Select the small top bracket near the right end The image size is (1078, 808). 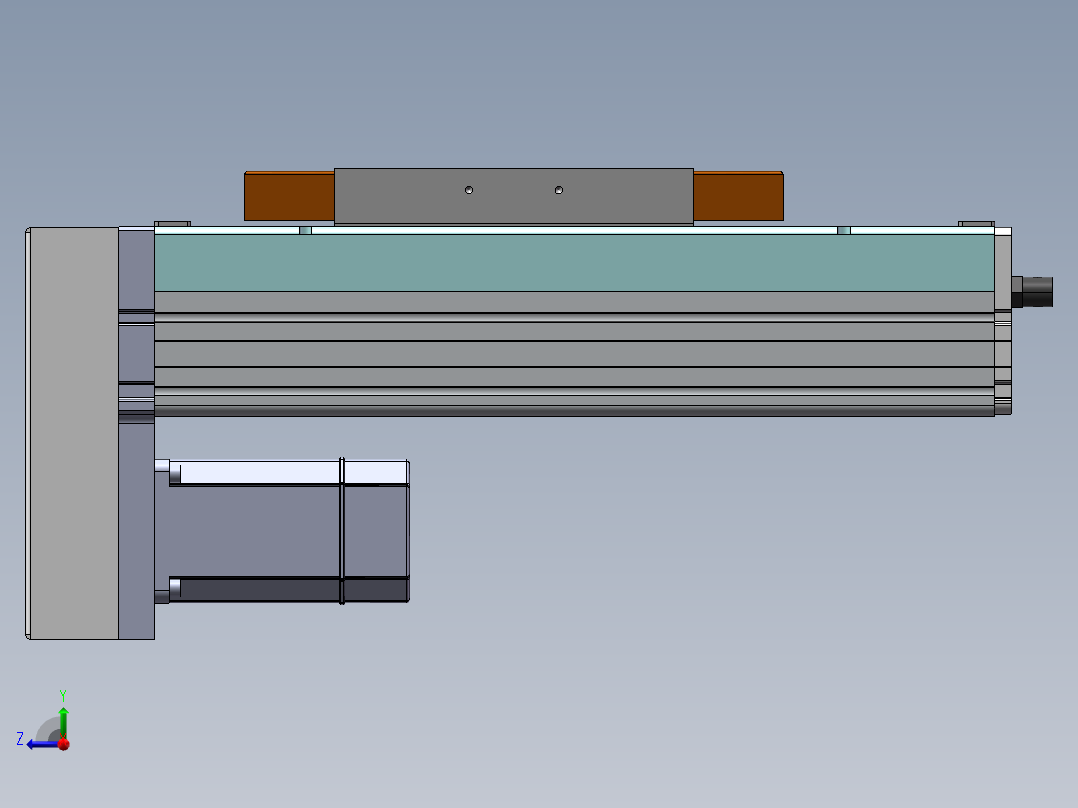[976, 224]
